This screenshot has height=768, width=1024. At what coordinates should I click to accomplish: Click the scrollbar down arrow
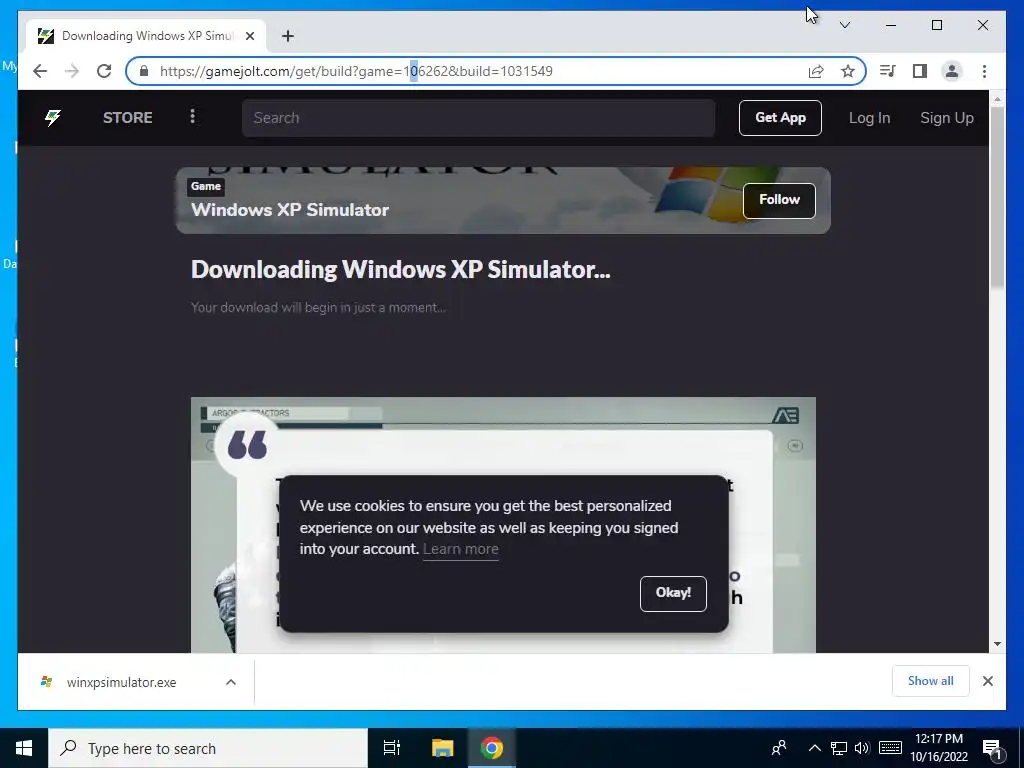[997, 644]
